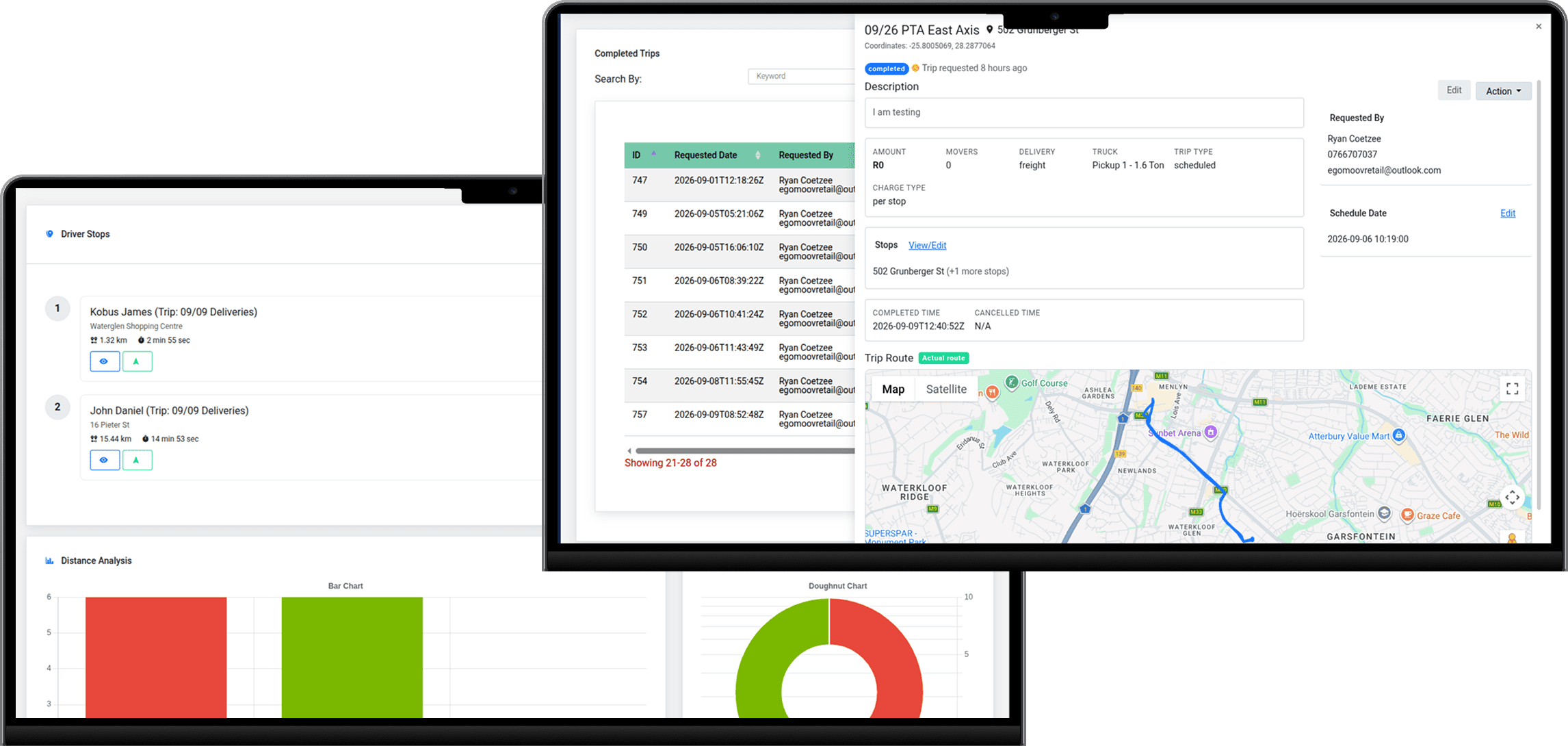Click the Hoërskool Garsfontein map marker
This screenshot has height=746, width=1568.
1384,513
